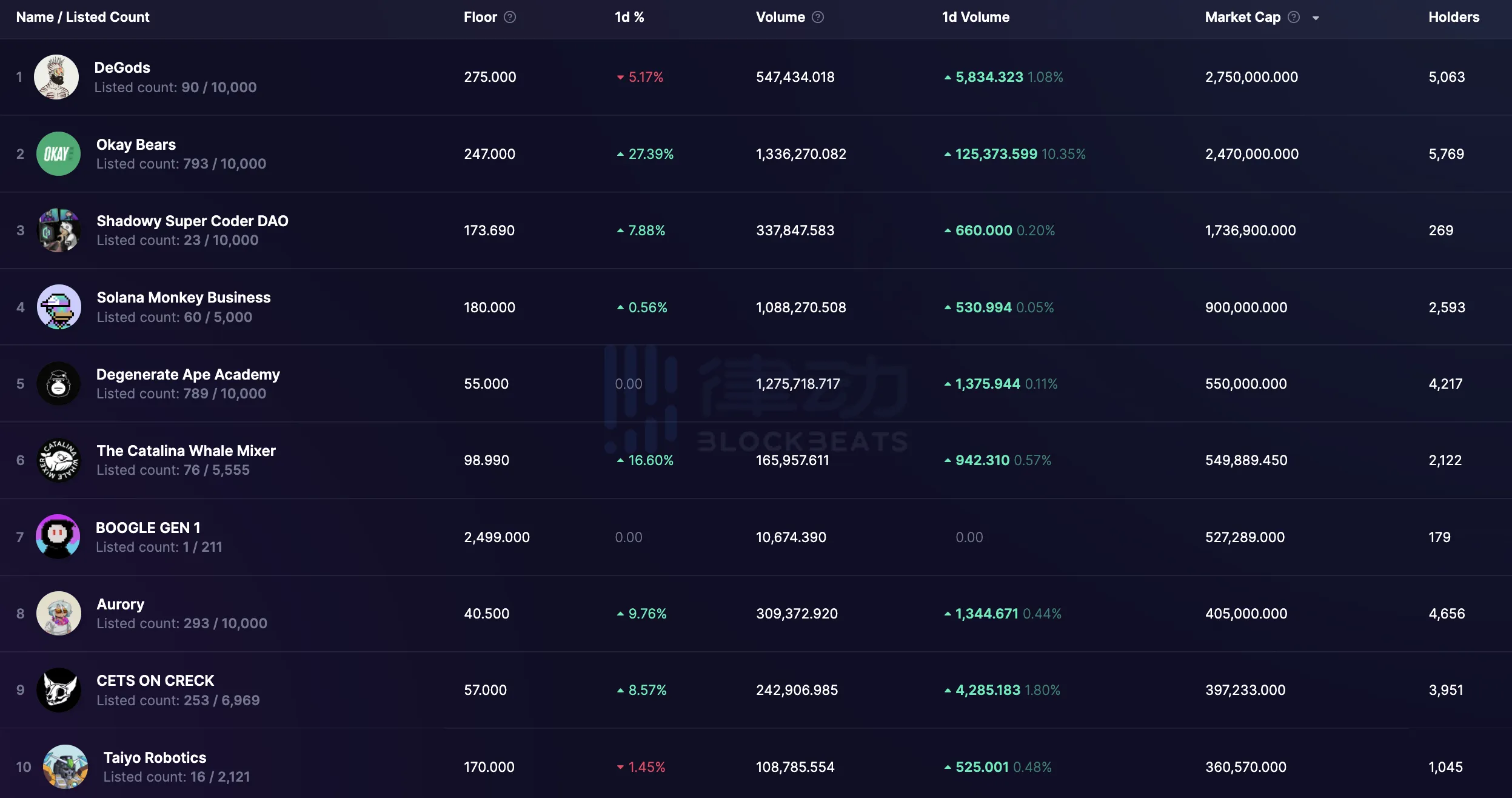The image size is (1512, 798).
Task: Open the Okay Bears green logo
Action: [58, 154]
